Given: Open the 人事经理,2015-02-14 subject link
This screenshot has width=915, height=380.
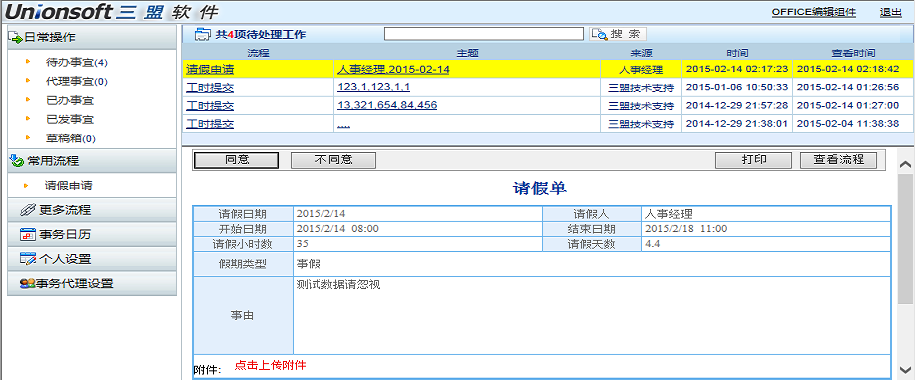Looking at the screenshot, I should [x=393, y=69].
